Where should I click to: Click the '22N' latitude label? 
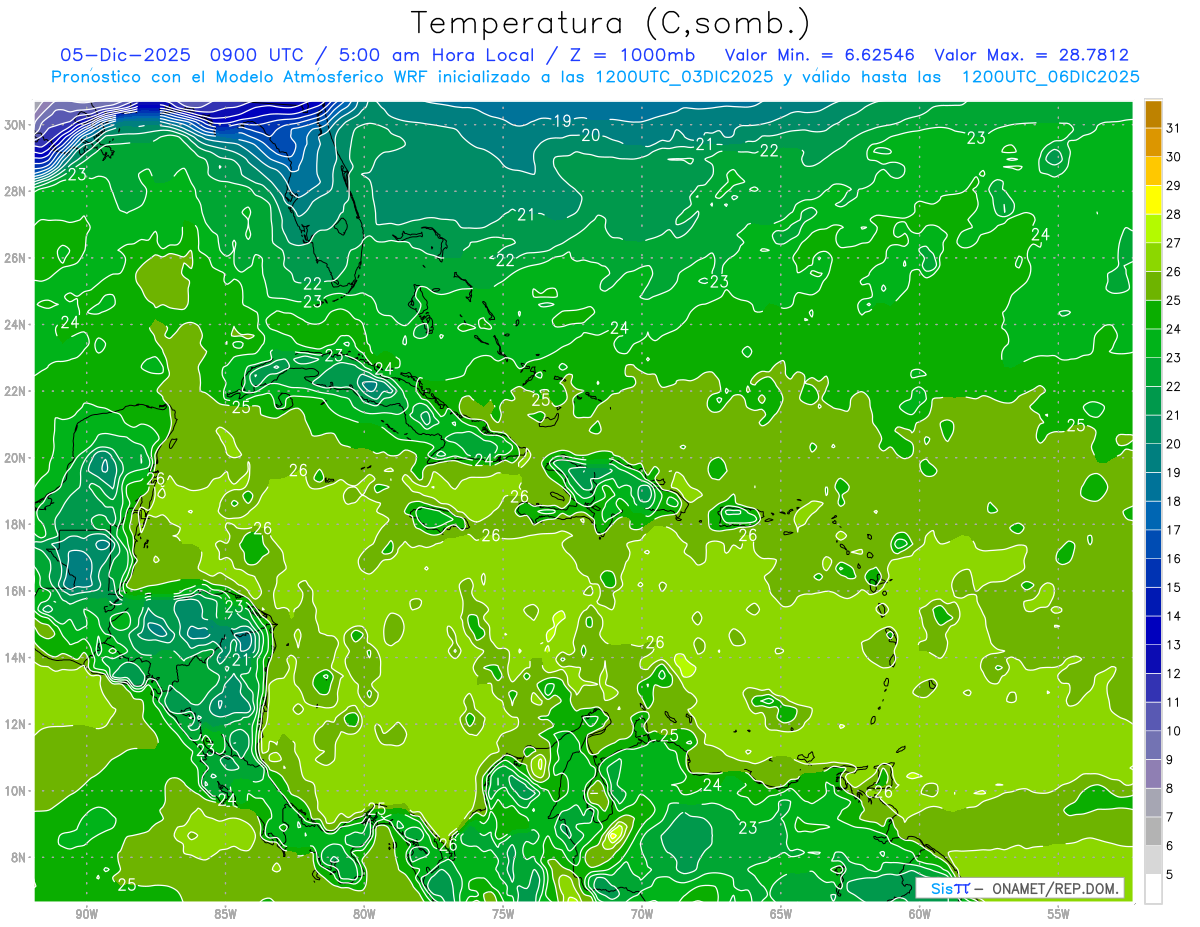[16, 391]
